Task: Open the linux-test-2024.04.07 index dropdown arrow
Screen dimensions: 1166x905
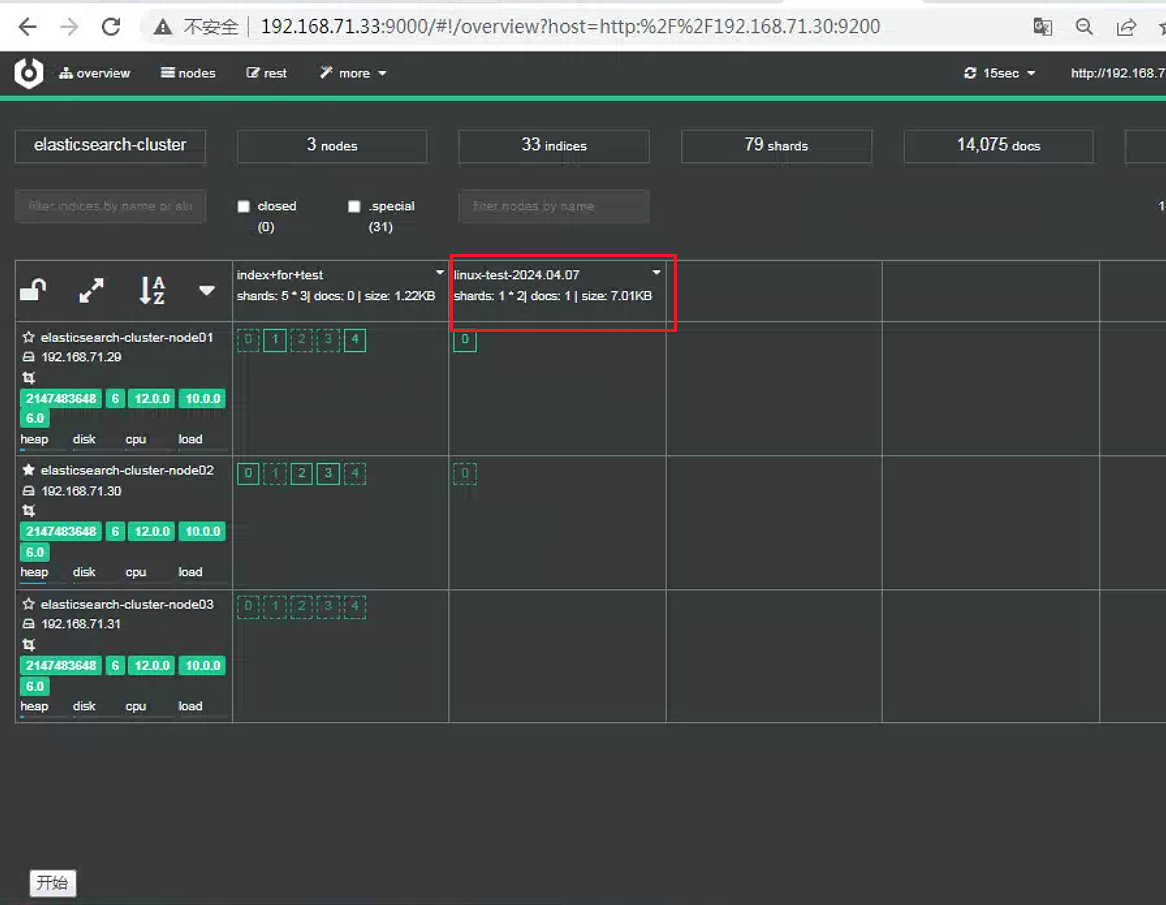Action: [656, 273]
